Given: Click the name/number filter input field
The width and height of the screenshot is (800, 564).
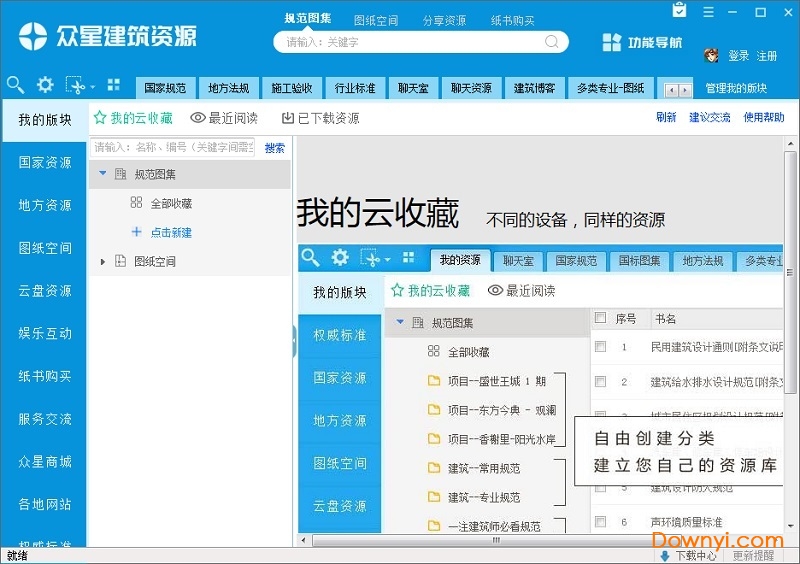Looking at the screenshot, I should tap(173, 147).
